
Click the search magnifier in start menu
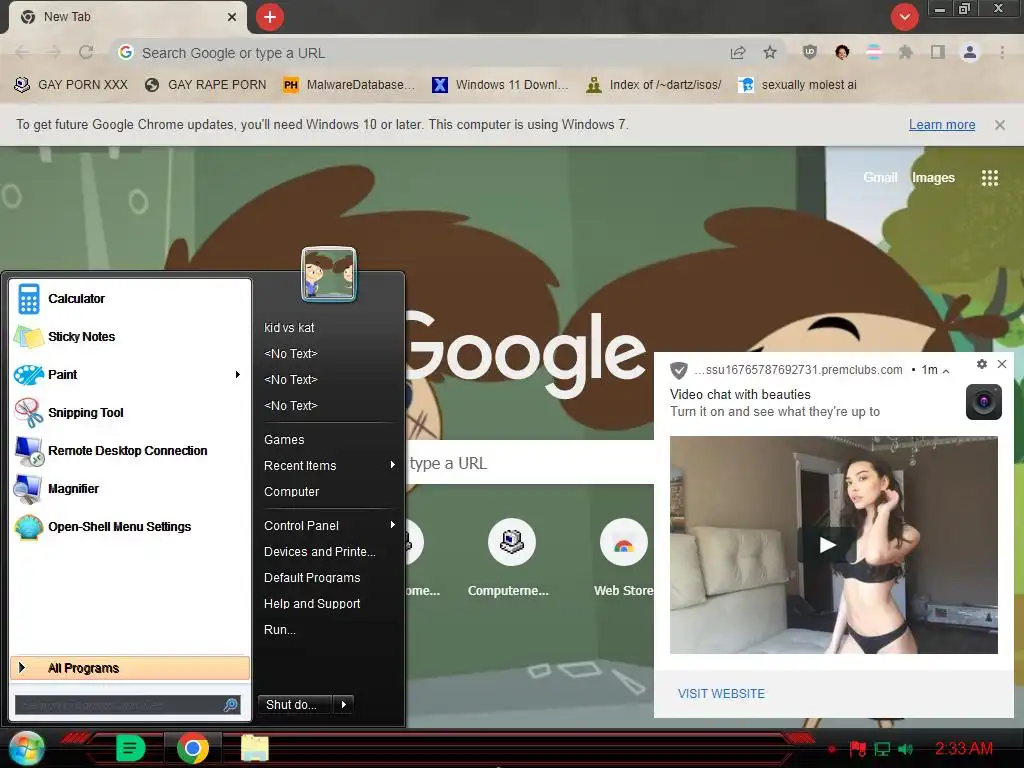[231, 705]
